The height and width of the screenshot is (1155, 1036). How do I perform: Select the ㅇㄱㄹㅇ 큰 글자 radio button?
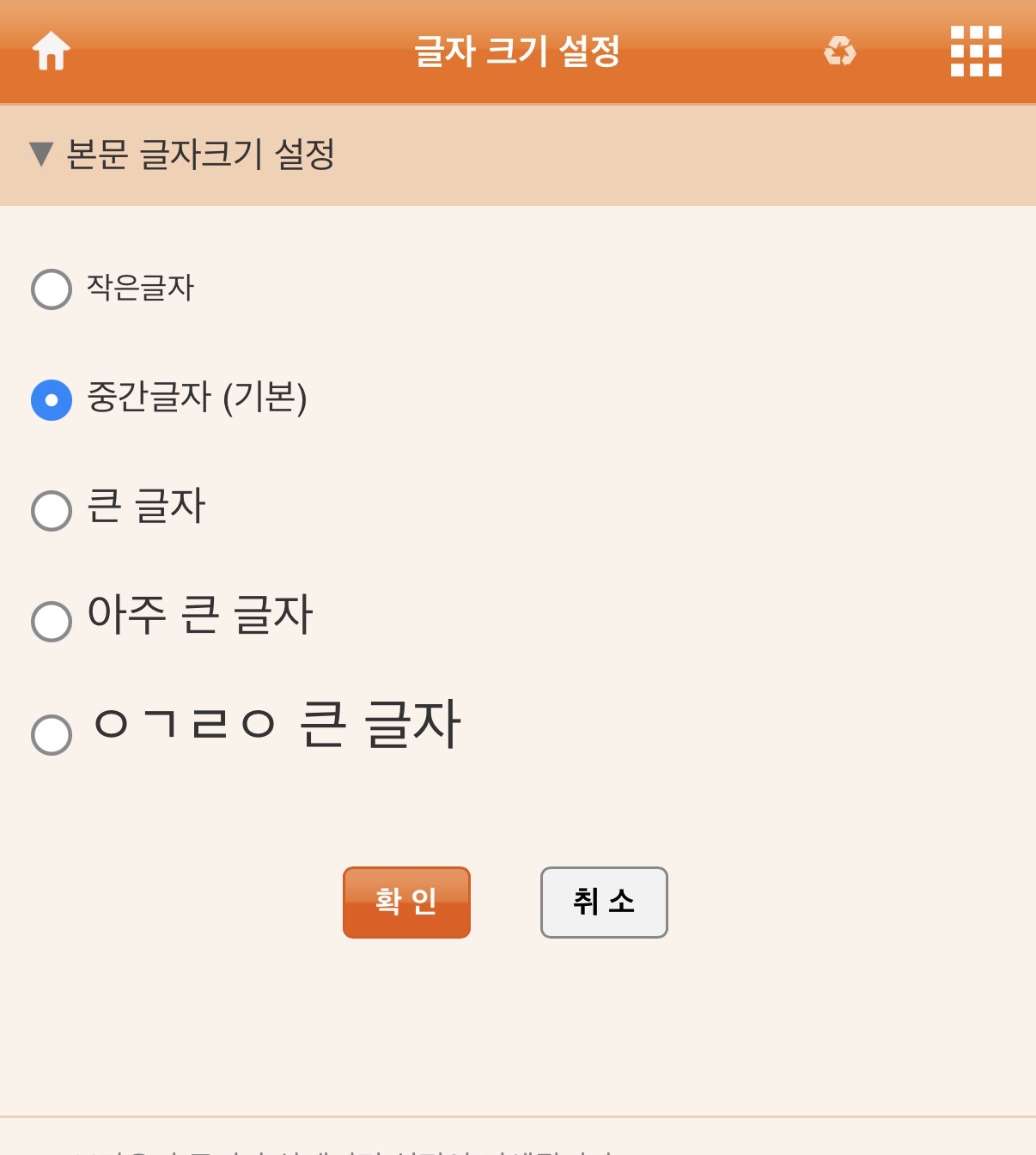tap(52, 735)
